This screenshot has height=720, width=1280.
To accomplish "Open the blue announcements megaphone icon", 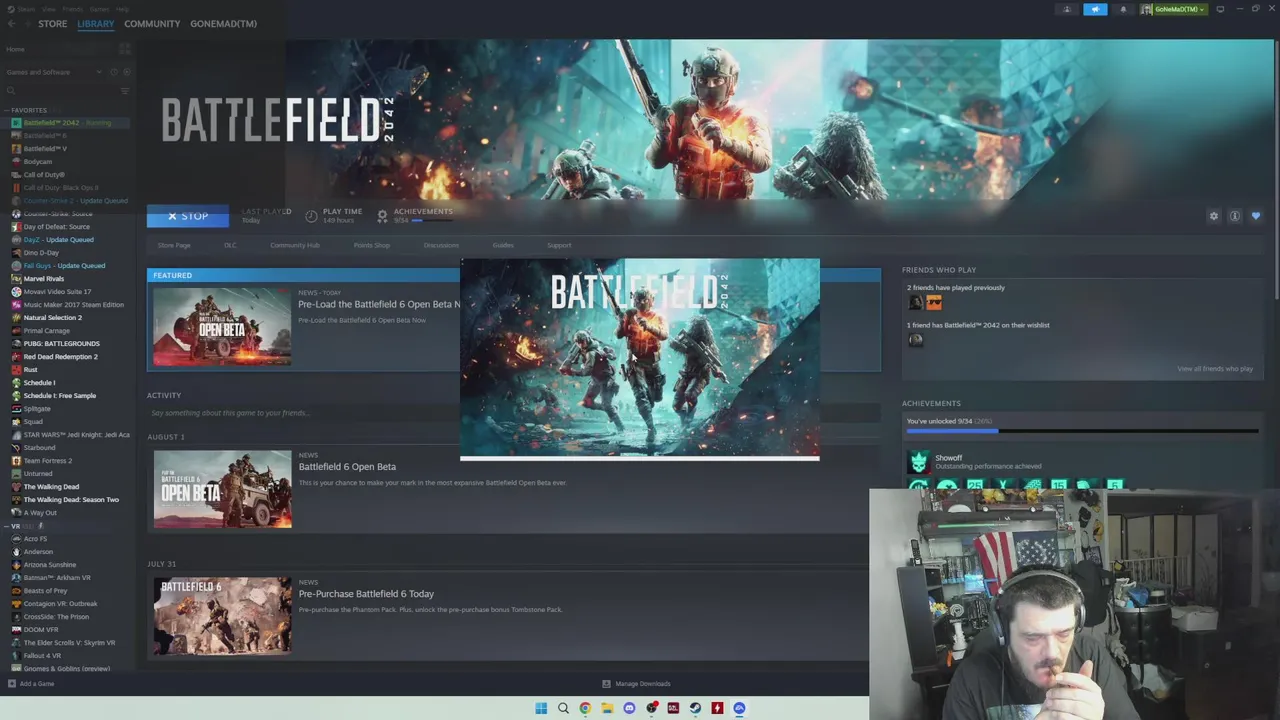I will coord(1095,9).
